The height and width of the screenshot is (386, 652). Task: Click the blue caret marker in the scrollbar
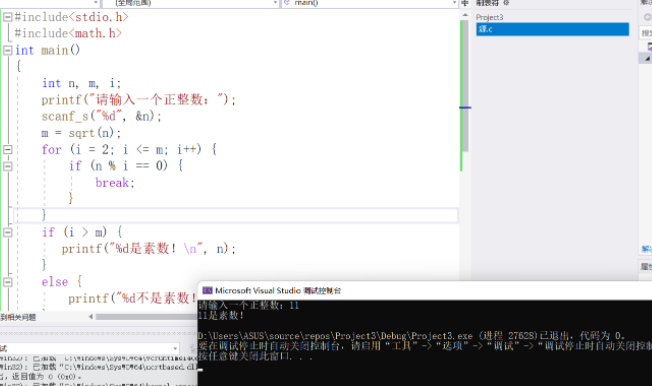(x=465, y=108)
